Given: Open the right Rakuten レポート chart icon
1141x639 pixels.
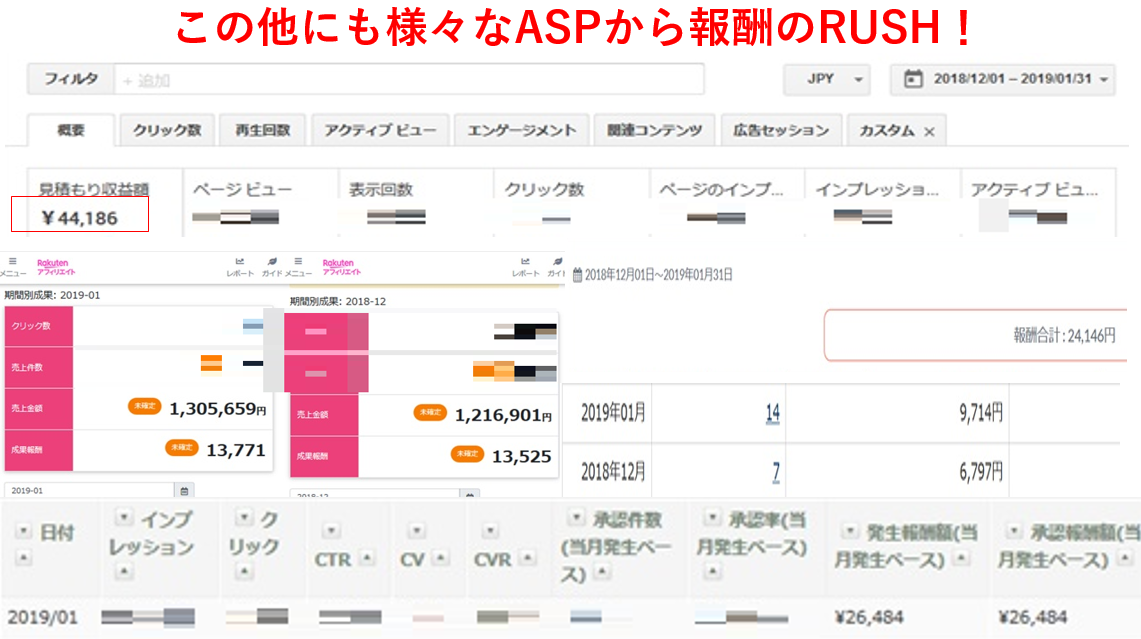Looking at the screenshot, I should (x=525, y=262).
